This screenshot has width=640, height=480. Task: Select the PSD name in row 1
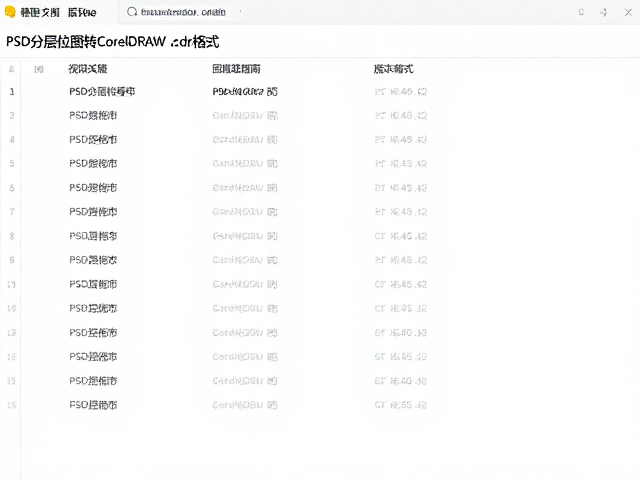[102, 91]
